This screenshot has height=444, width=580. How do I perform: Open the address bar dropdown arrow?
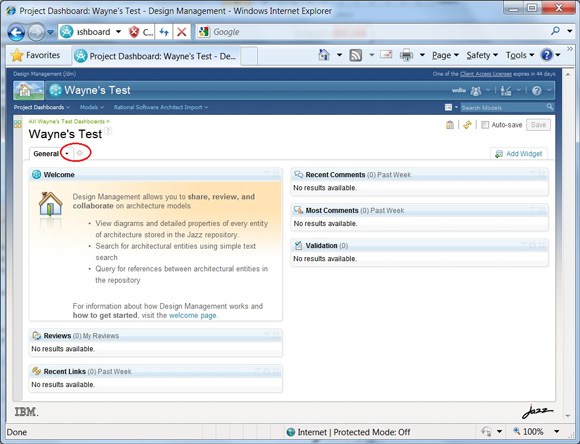click(x=118, y=32)
